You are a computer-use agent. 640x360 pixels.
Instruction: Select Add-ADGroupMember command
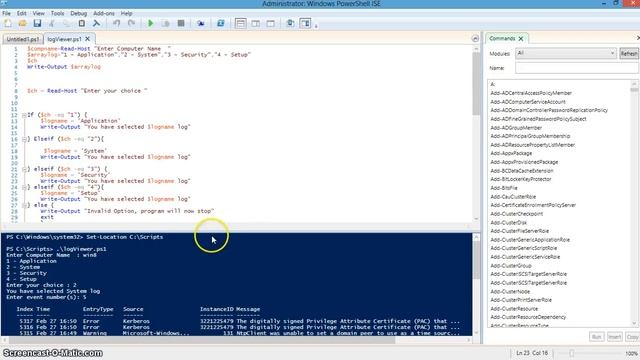coord(516,128)
